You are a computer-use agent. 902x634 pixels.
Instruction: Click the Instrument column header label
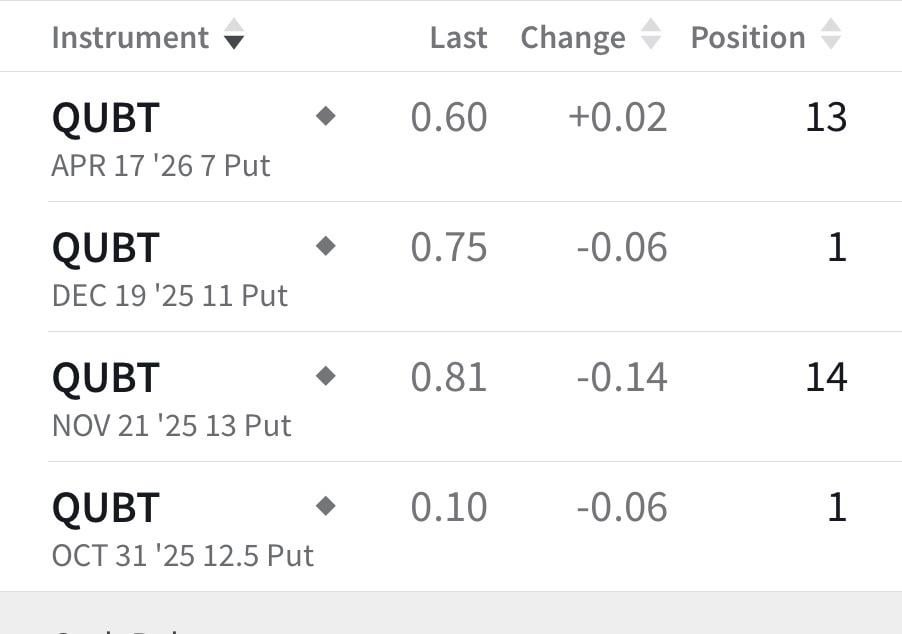pyautogui.click(x=130, y=38)
